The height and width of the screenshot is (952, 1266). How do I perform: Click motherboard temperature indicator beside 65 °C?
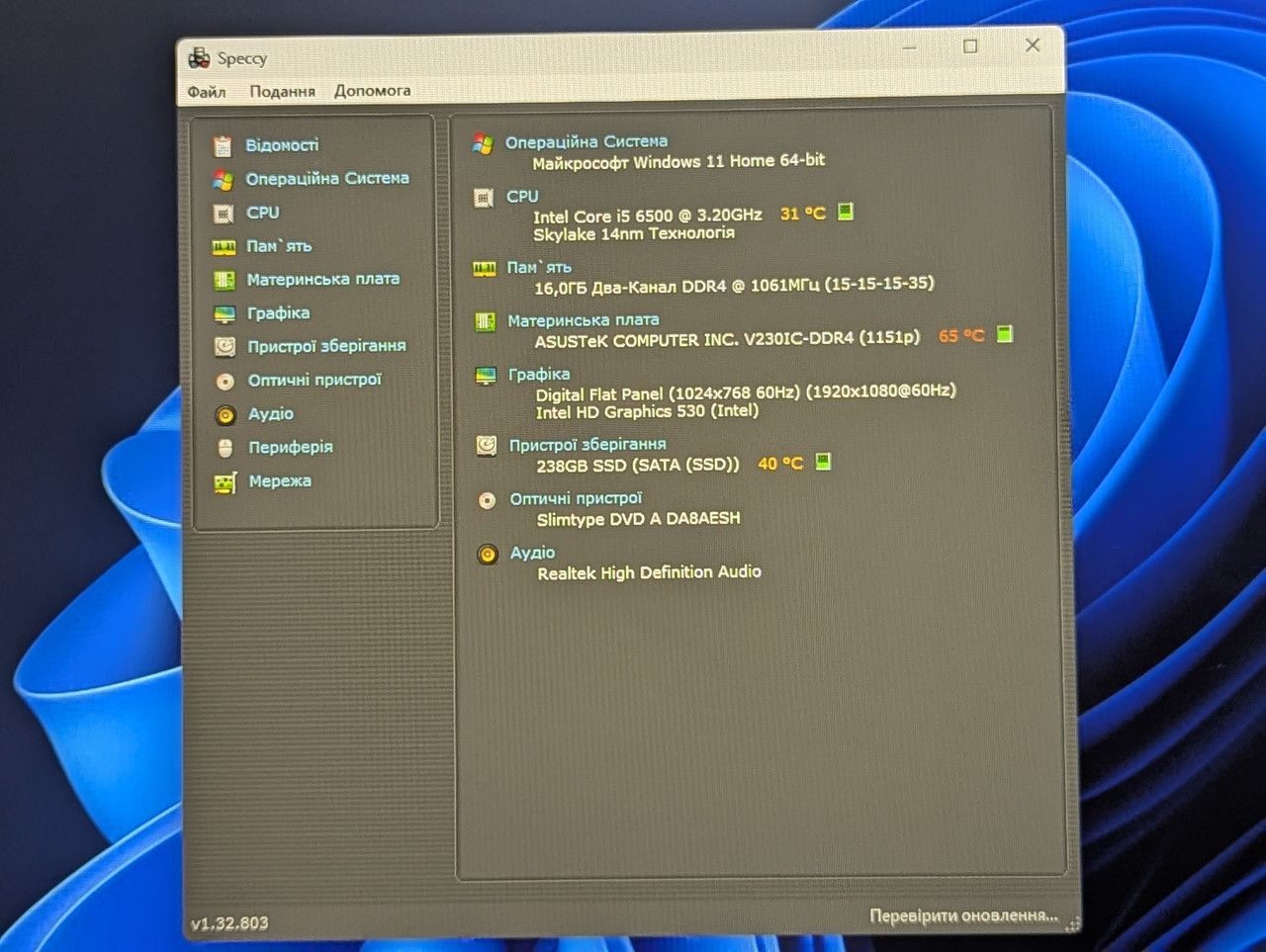click(1005, 334)
